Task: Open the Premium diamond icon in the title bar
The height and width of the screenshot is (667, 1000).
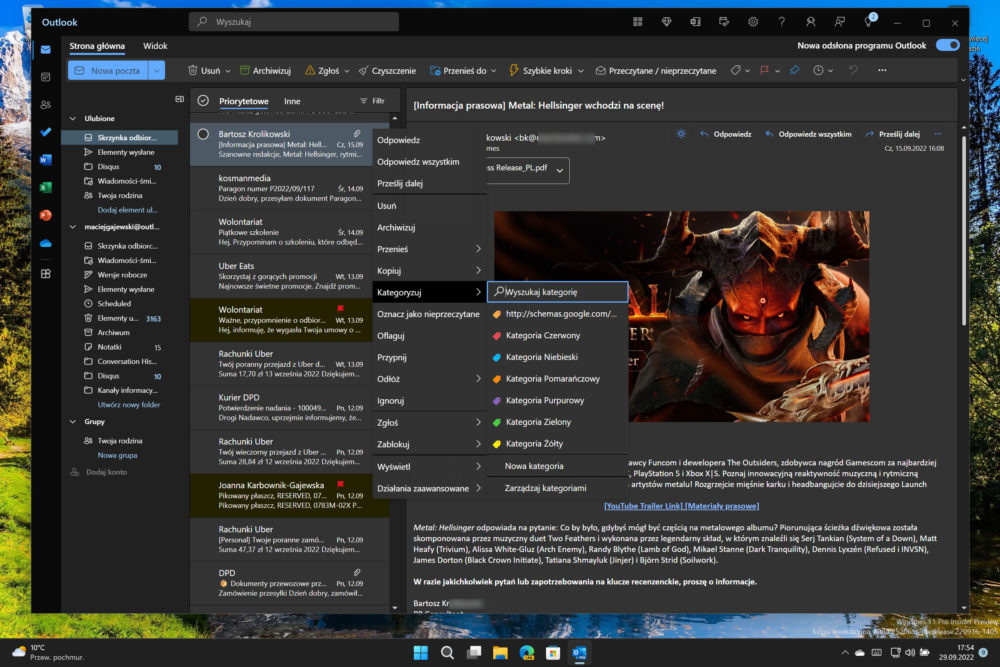Action: (x=666, y=22)
